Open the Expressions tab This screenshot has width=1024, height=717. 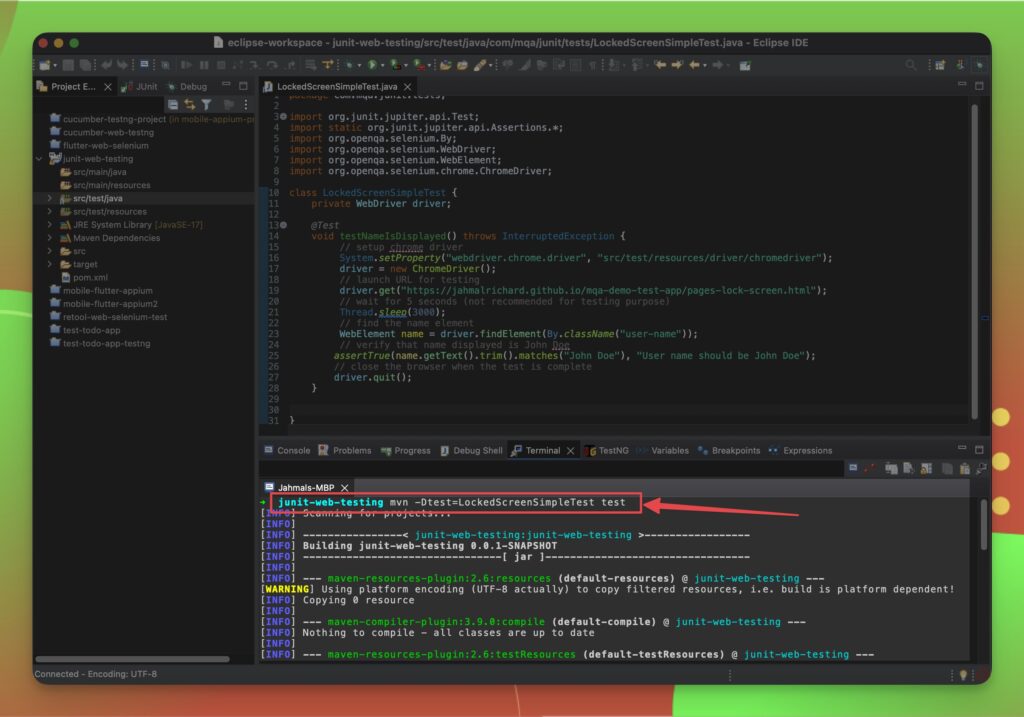point(801,451)
